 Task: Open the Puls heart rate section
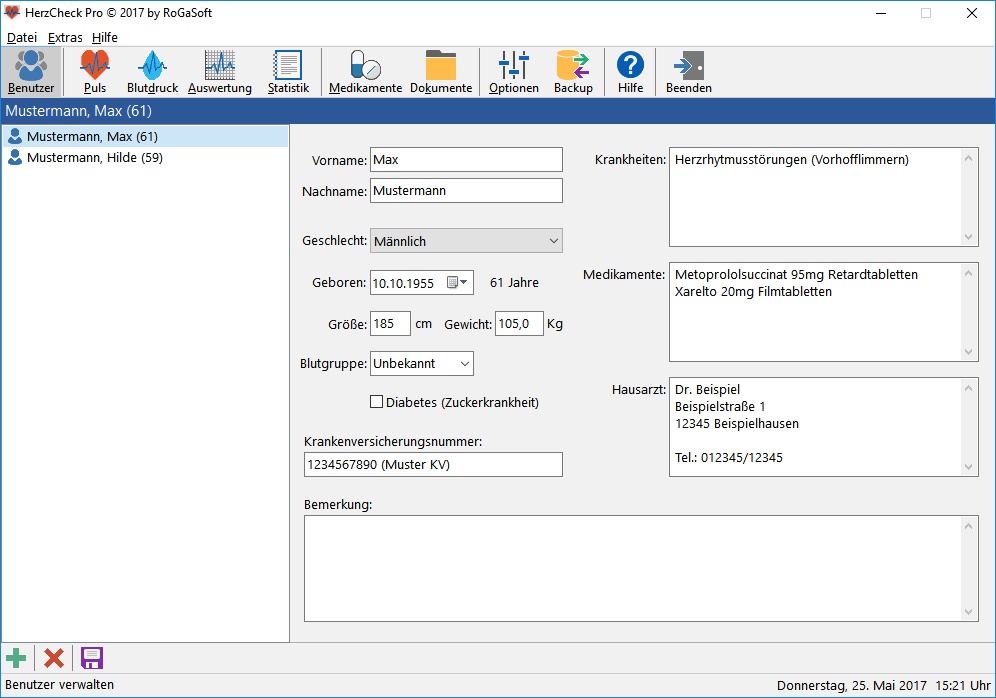point(95,72)
